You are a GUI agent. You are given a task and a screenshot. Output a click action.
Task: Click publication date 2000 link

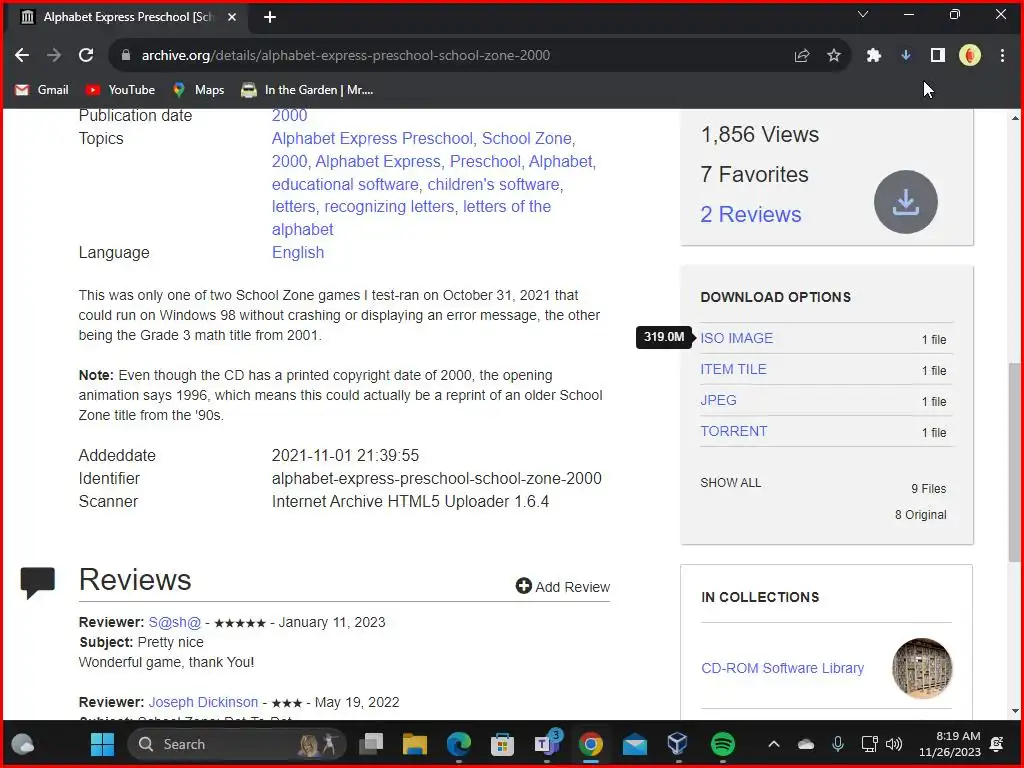click(x=289, y=116)
